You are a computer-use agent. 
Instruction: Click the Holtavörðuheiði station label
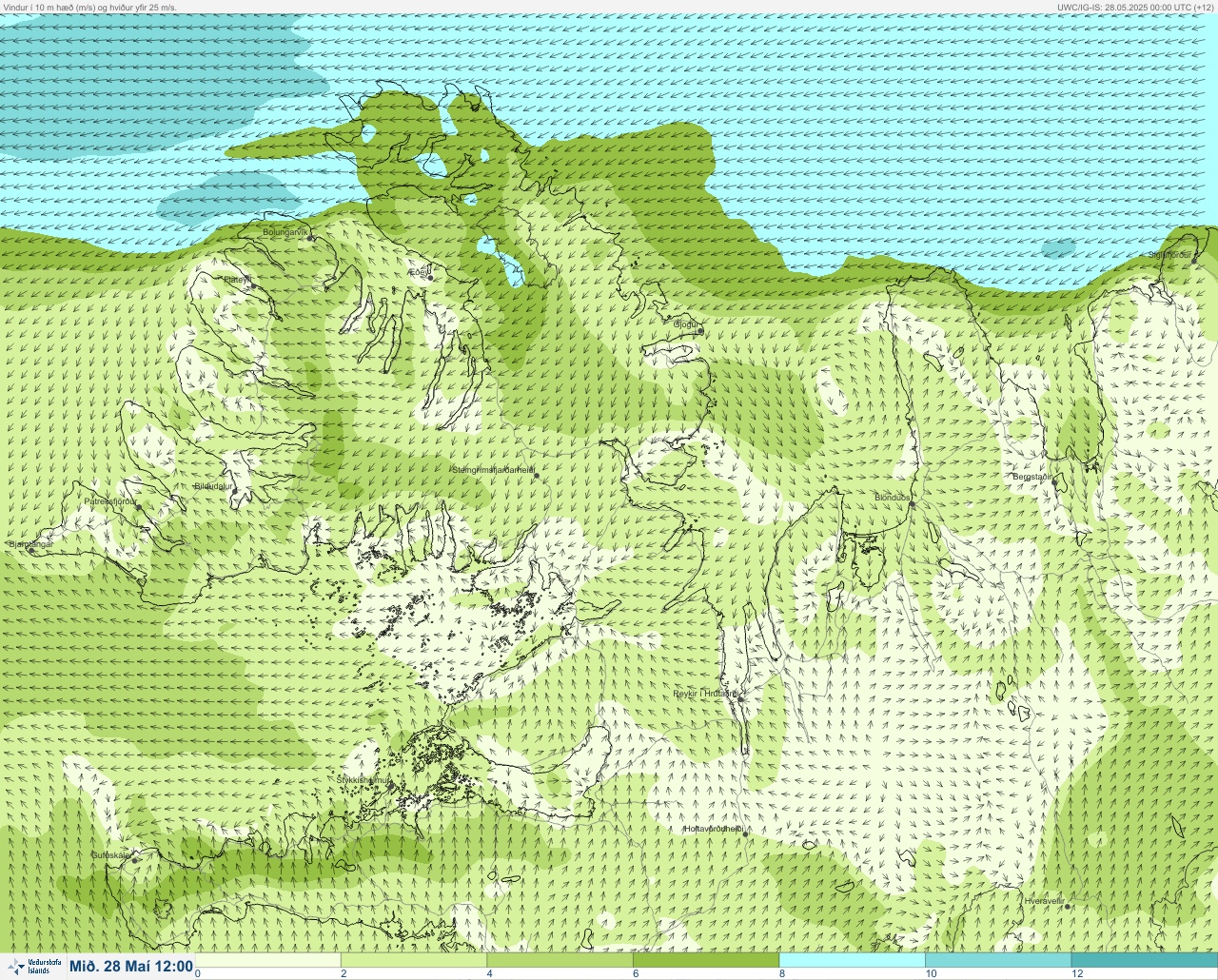(x=714, y=829)
